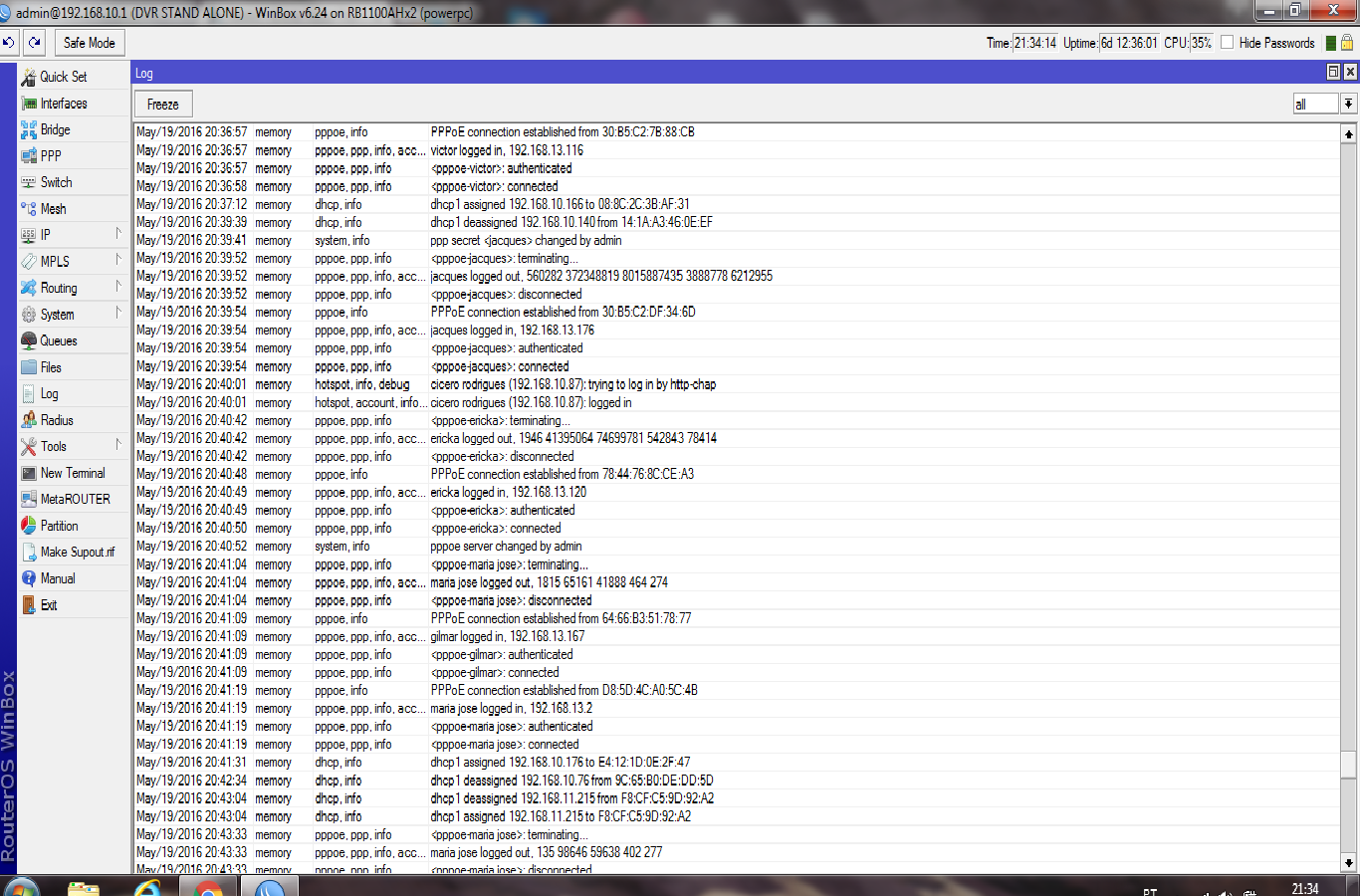Select row 'ericka logged in, 192.168.13.120'
This screenshot has height=896, width=1360.
(x=737, y=492)
